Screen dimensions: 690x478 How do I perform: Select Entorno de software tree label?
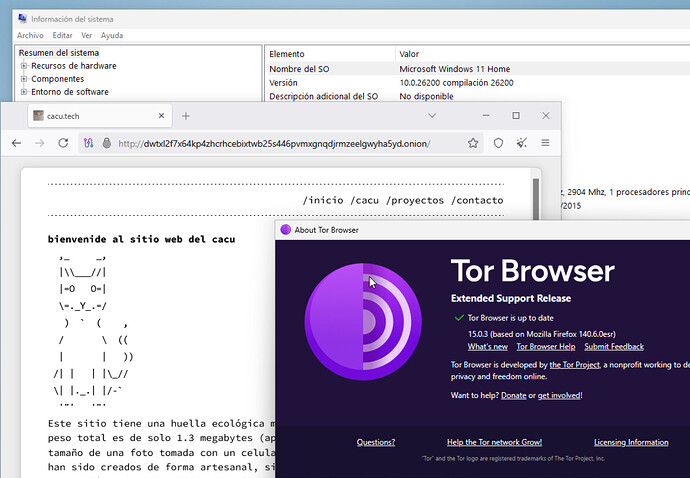pos(70,92)
